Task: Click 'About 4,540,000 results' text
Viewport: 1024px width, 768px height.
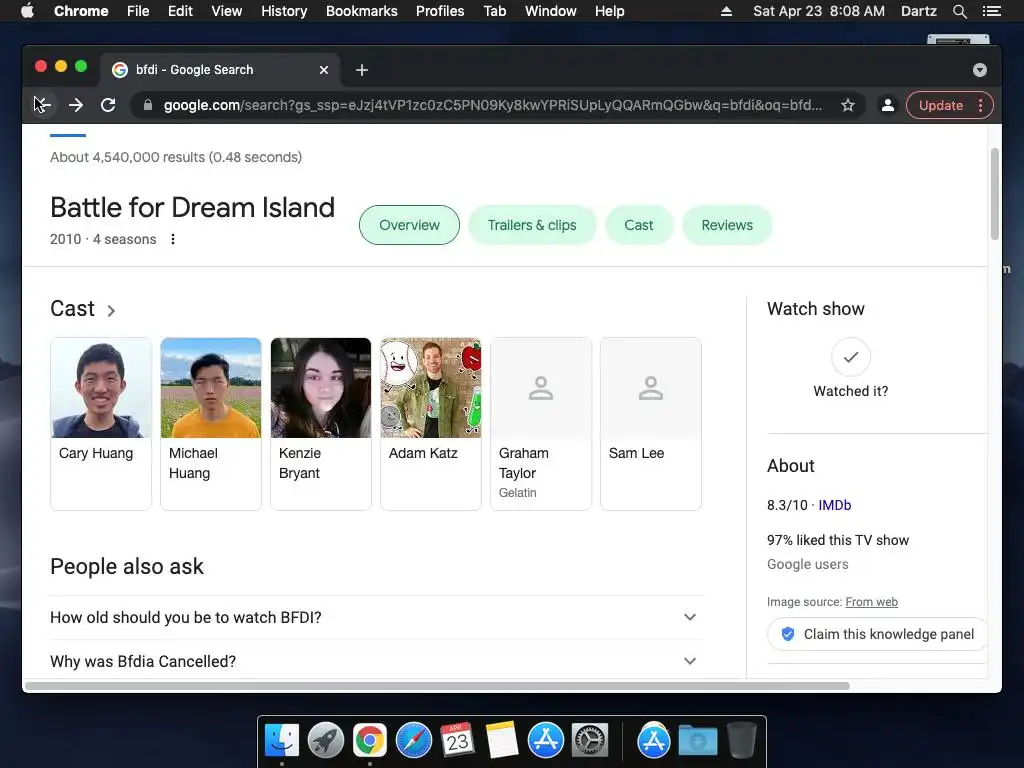Action: (x=127, y=157)
